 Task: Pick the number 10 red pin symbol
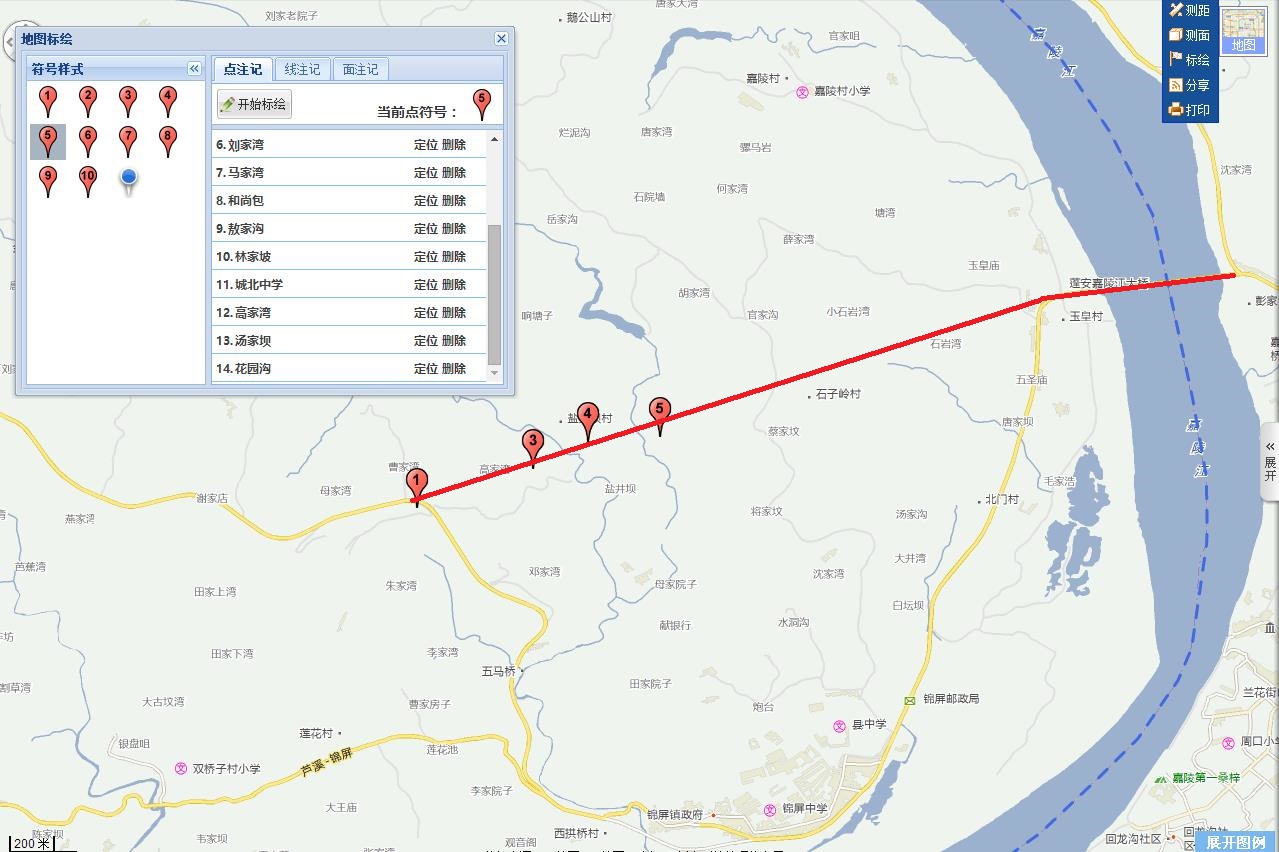coord(88,180)
